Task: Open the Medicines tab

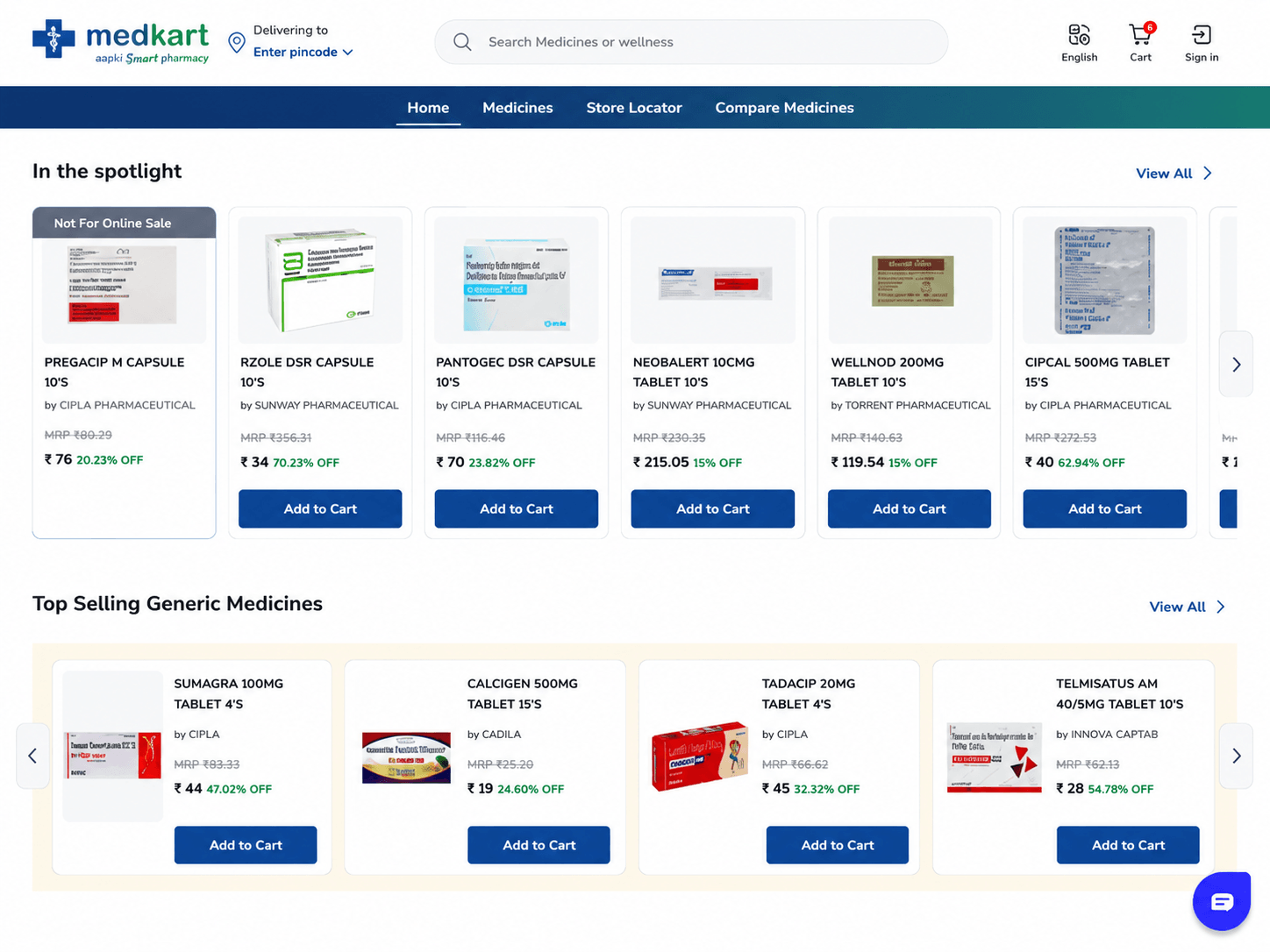Action: pyautogui.click(x=517, y=108)
